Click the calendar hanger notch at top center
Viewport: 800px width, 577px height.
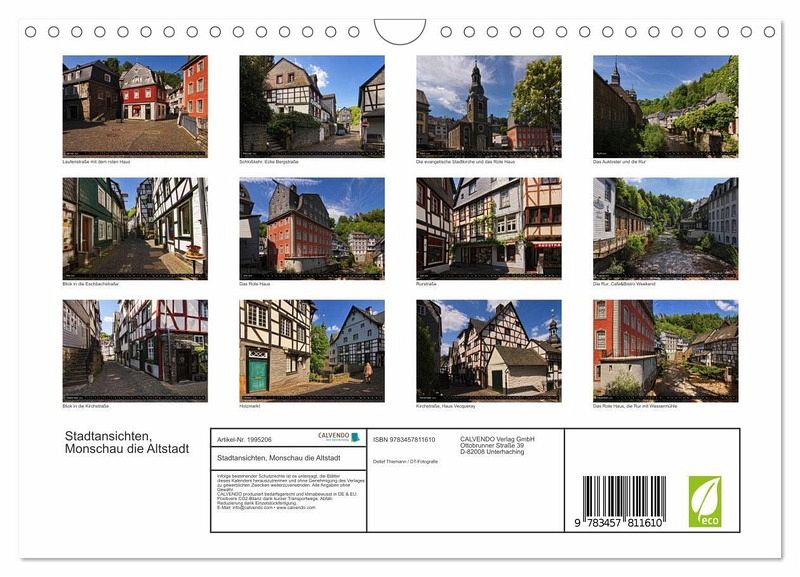coord(399,32)
